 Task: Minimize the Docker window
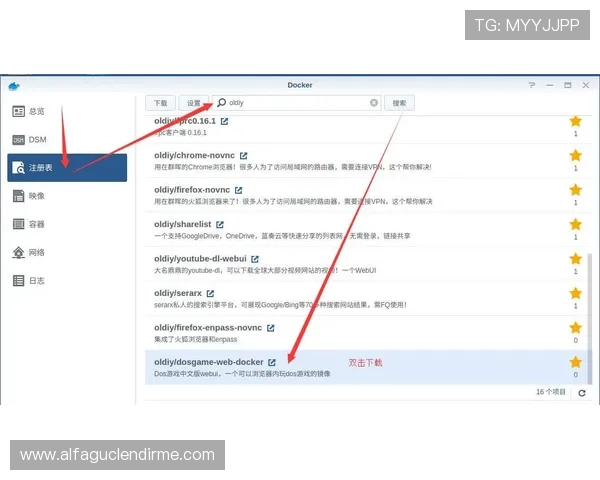(x=550, y=85)
